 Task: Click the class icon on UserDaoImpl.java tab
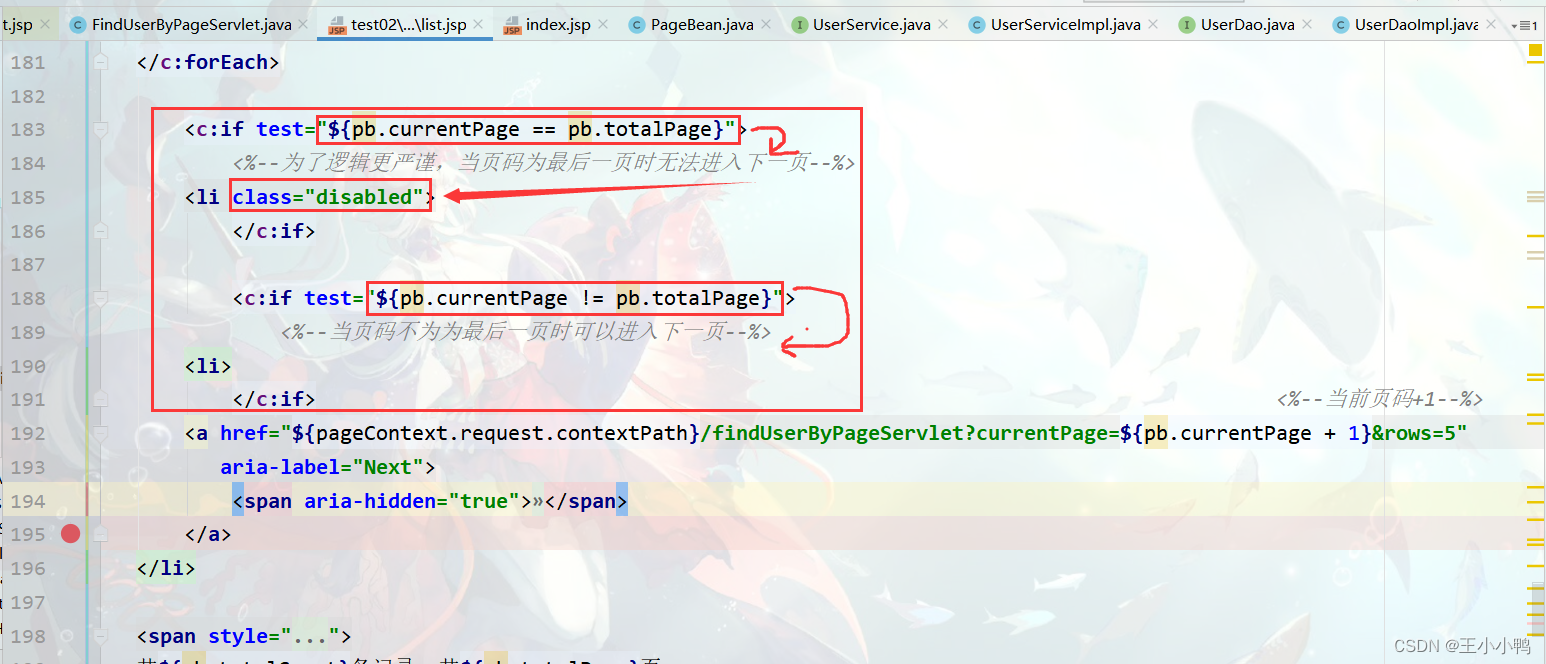click(x=1341, y=25)
